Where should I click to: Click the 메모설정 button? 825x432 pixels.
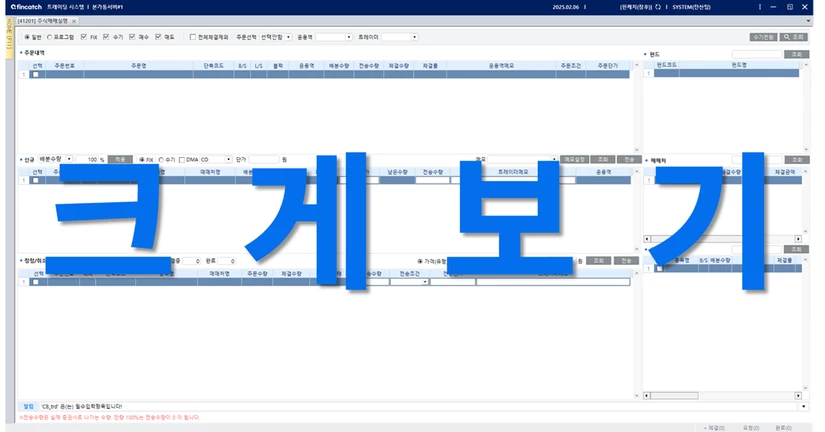tap(574, 159)
